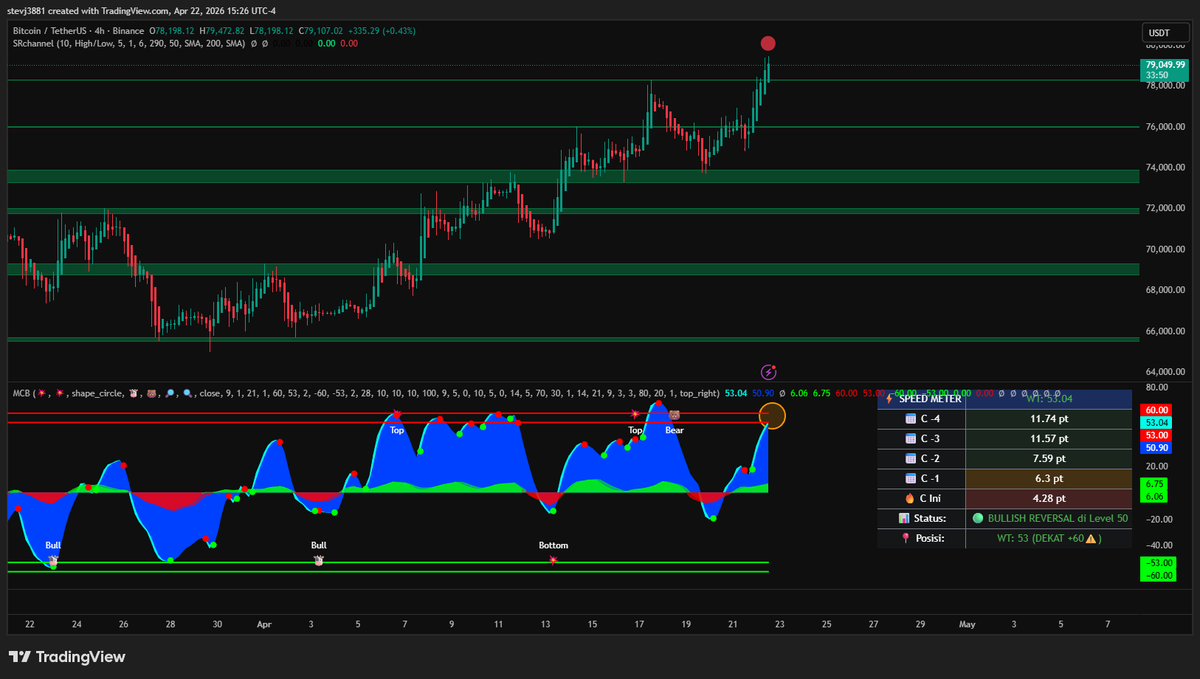
Task: Click the Bitcoin / TetherUS symbol title
Action: (48, 31)
